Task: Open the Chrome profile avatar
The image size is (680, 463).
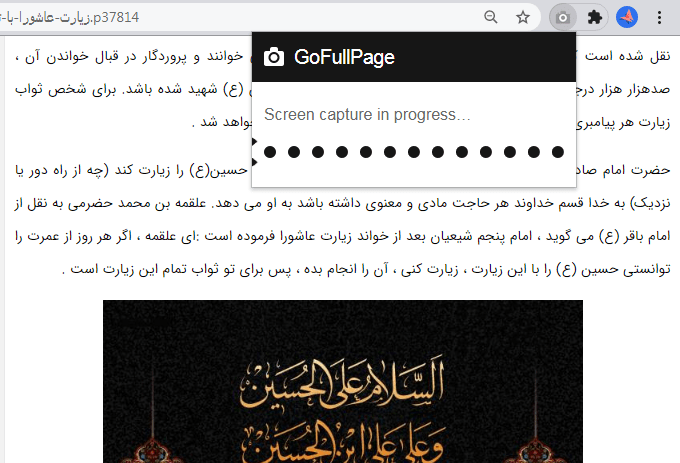Action: [x=627, y=17]
